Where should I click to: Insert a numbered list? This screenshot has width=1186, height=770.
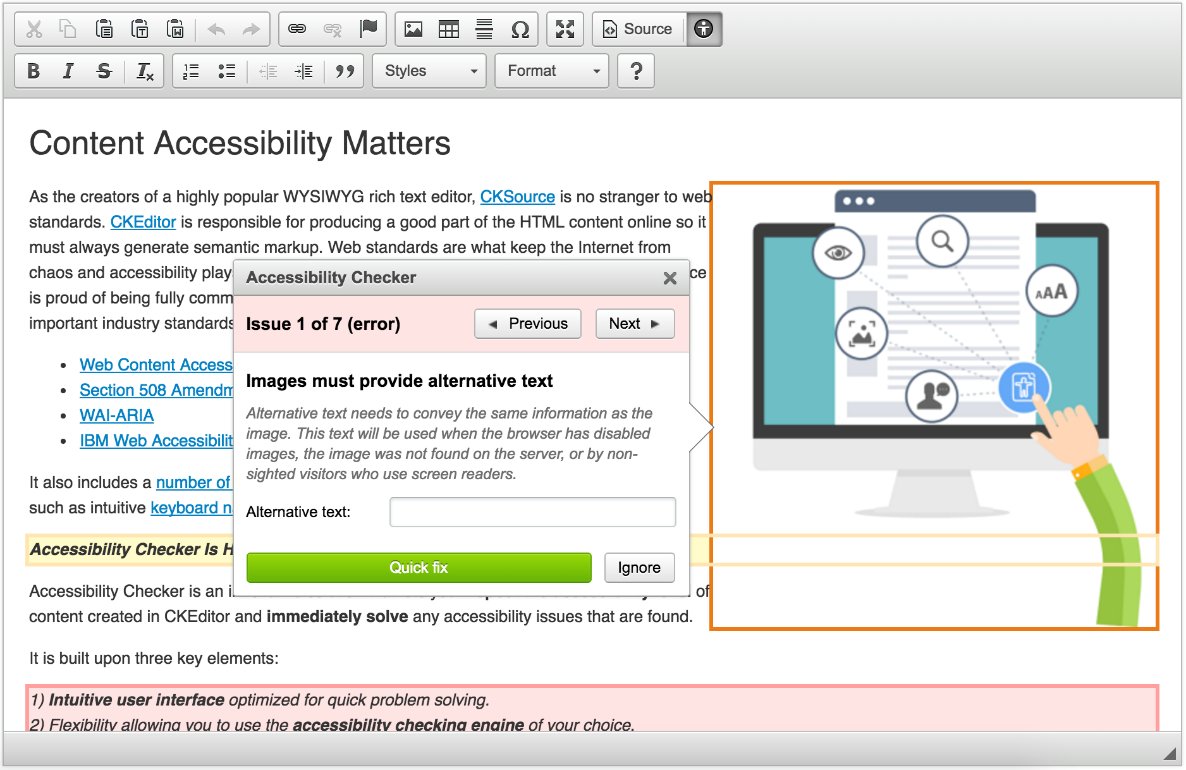point(190,70)
